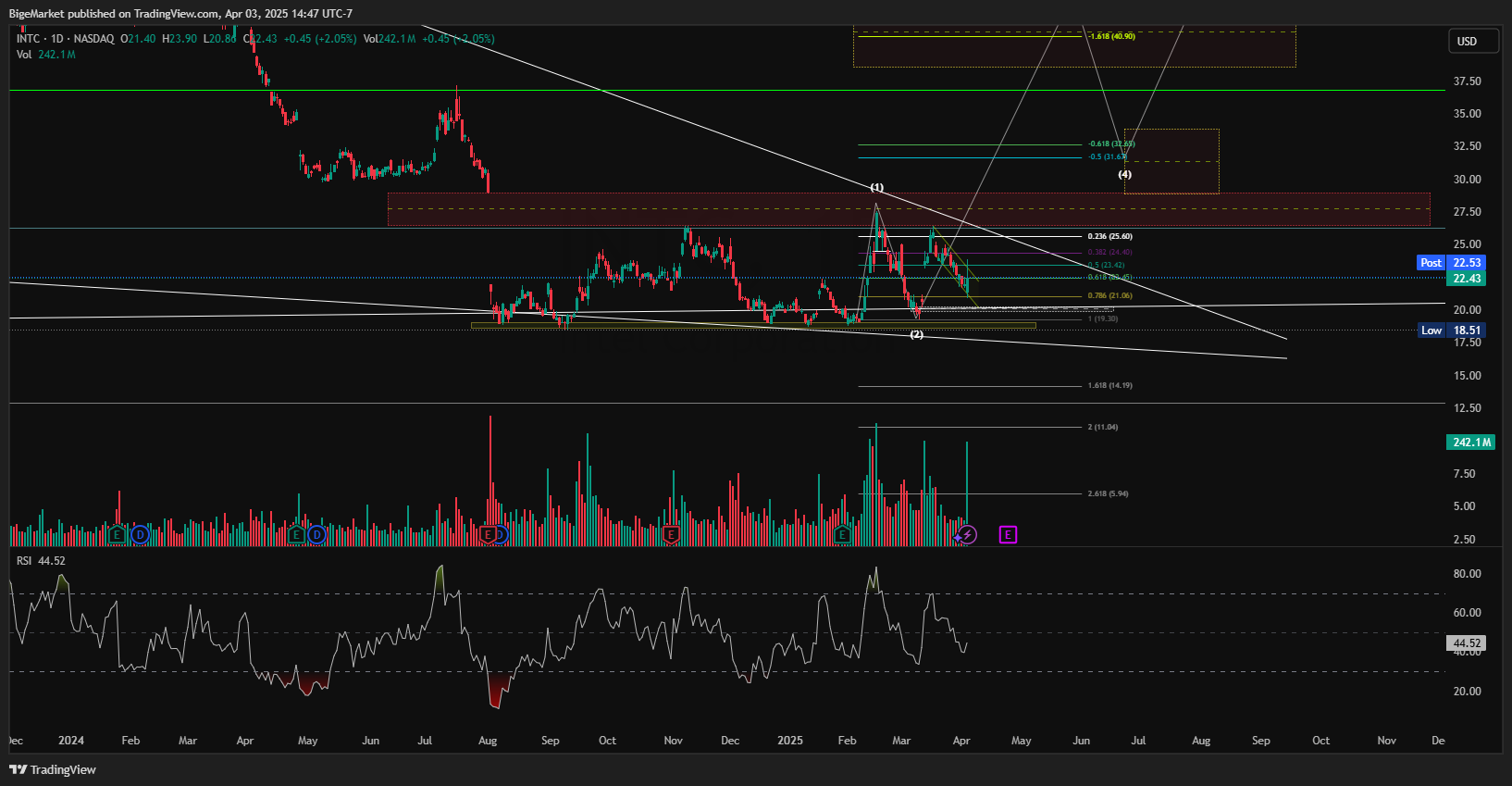This screenshot has width=1512, height=786.
Task: Select the -0.618 (32.63) Fibonacci extension label
Action: 1111,144
